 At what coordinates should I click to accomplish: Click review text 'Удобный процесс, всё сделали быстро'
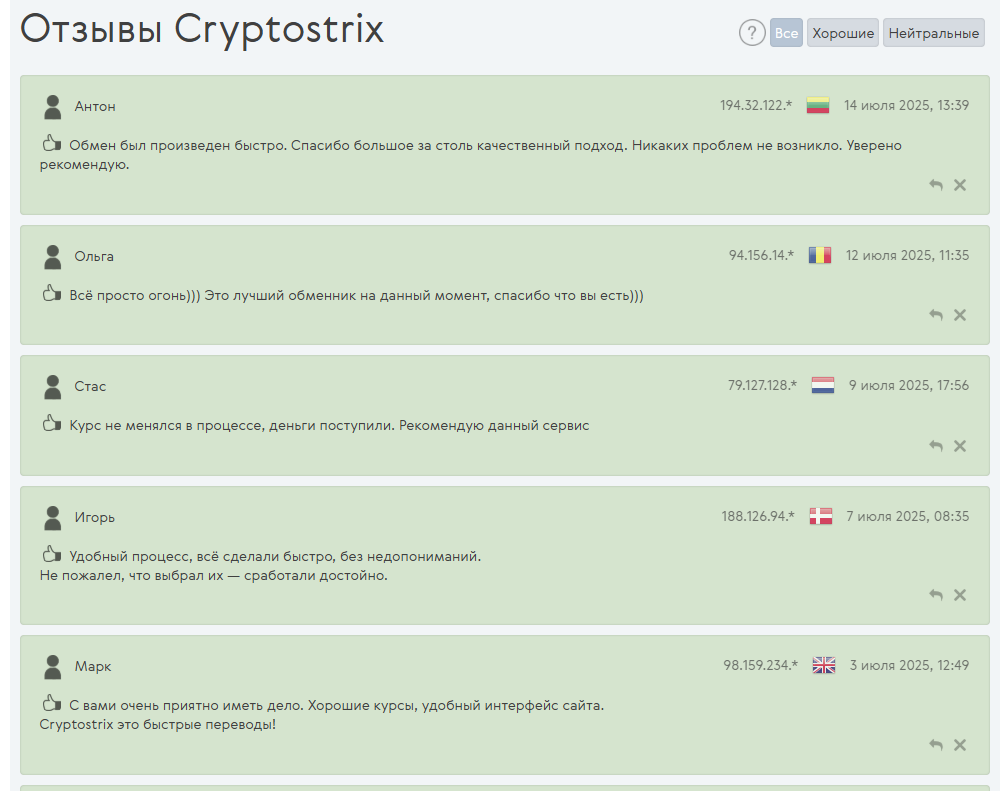point(275,556)
